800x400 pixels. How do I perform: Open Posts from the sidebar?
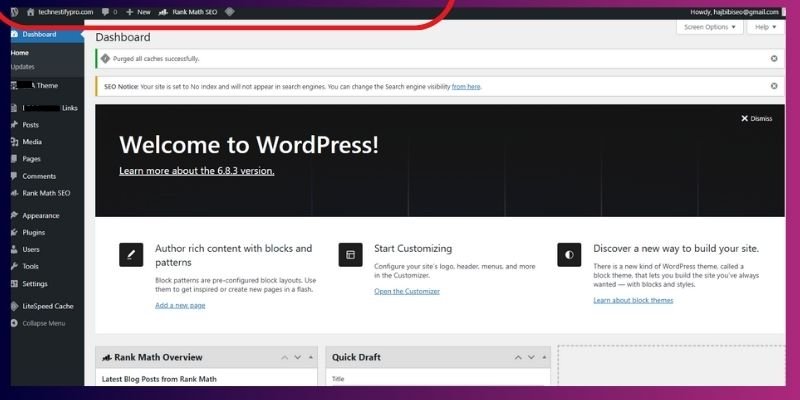click(47, 125)
